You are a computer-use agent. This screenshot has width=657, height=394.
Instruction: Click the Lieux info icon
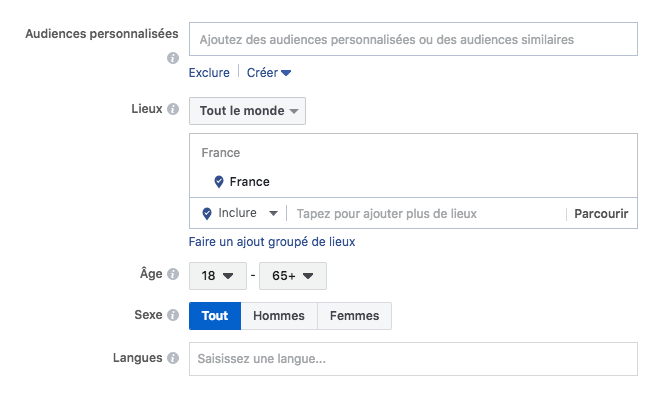click(173, 109)
